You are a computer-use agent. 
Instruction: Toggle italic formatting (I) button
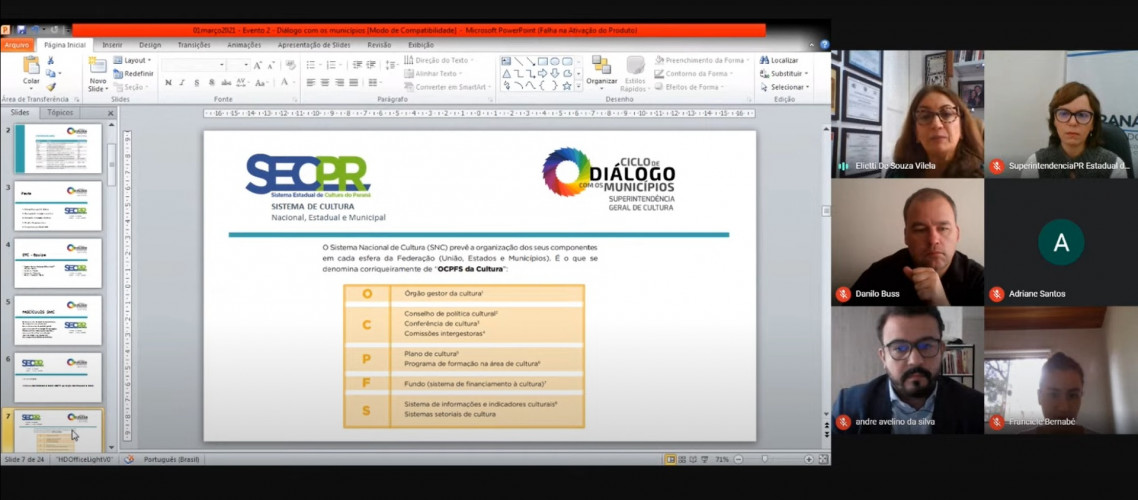tap(182, 82)
